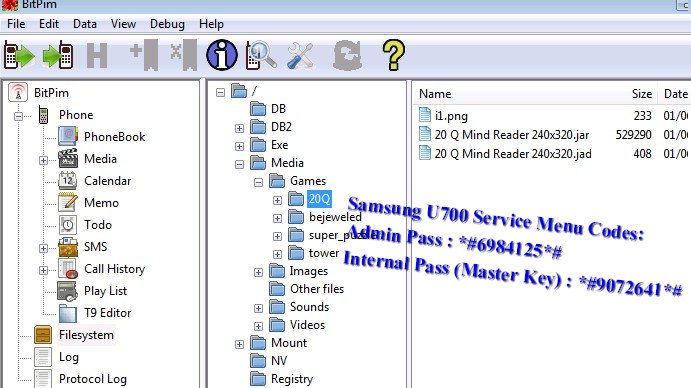This screenshot has width=691, height=388.
Task: Collapse the filesystem Media folder
Action: point(239,164)
